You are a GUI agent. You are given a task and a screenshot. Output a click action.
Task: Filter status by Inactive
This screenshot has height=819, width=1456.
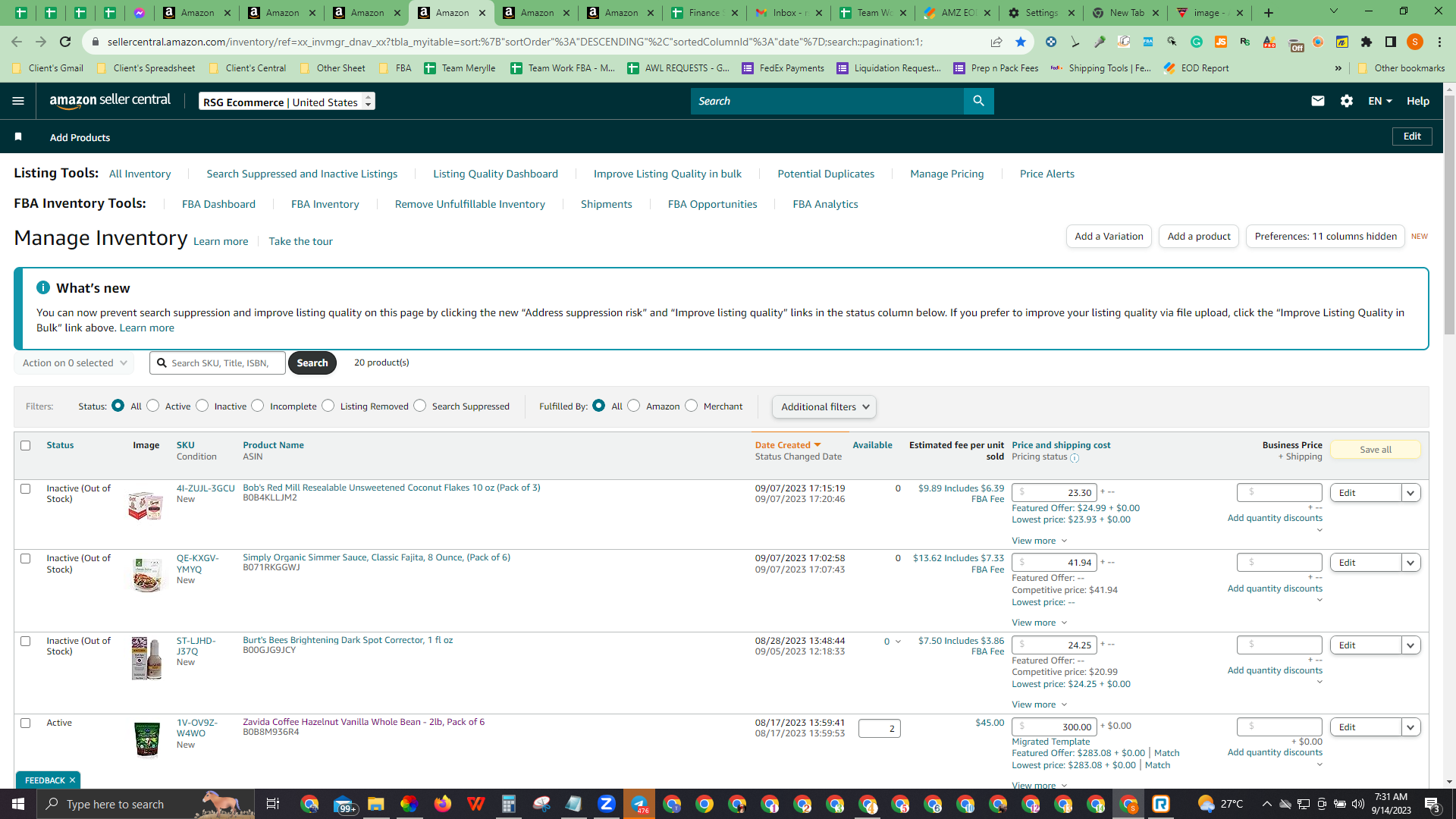click(202, 406)
